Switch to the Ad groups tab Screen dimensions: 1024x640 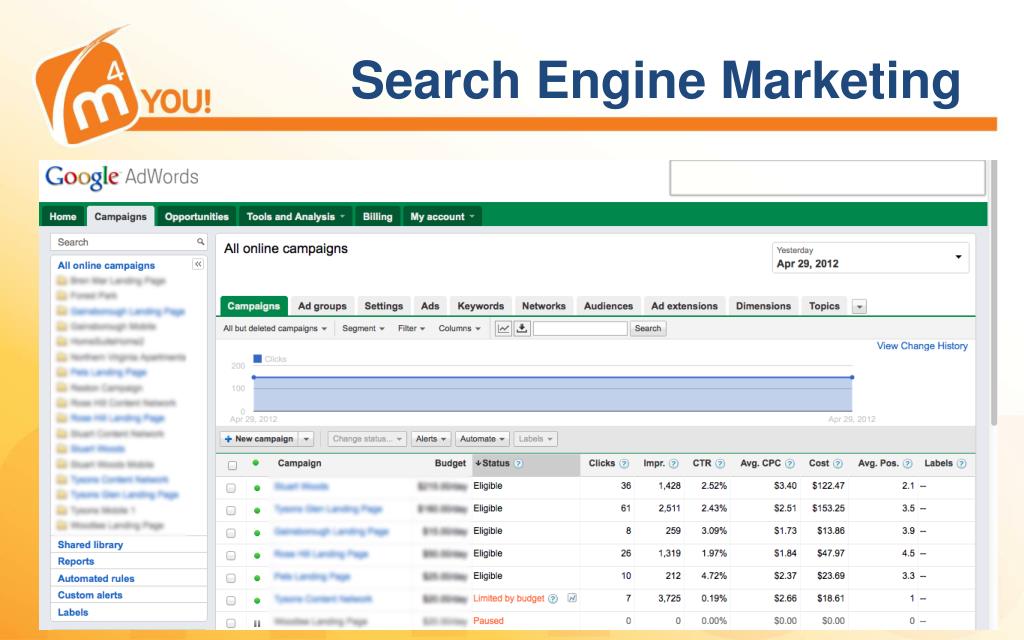click(322, 306)
